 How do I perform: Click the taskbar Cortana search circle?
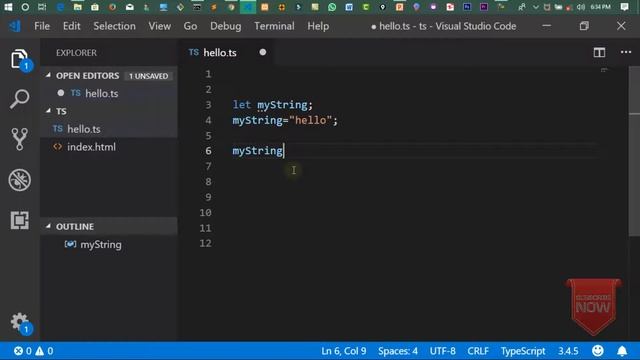tap(25, 7)
